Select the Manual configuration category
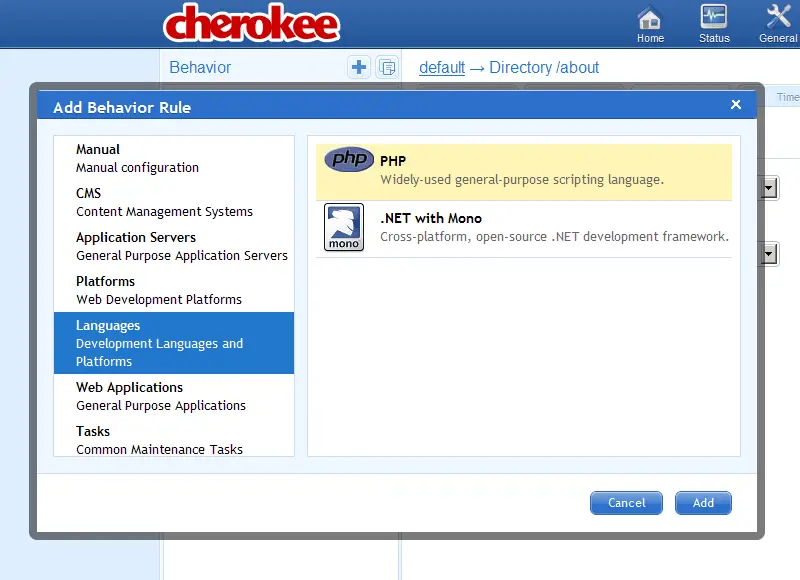 174,158
